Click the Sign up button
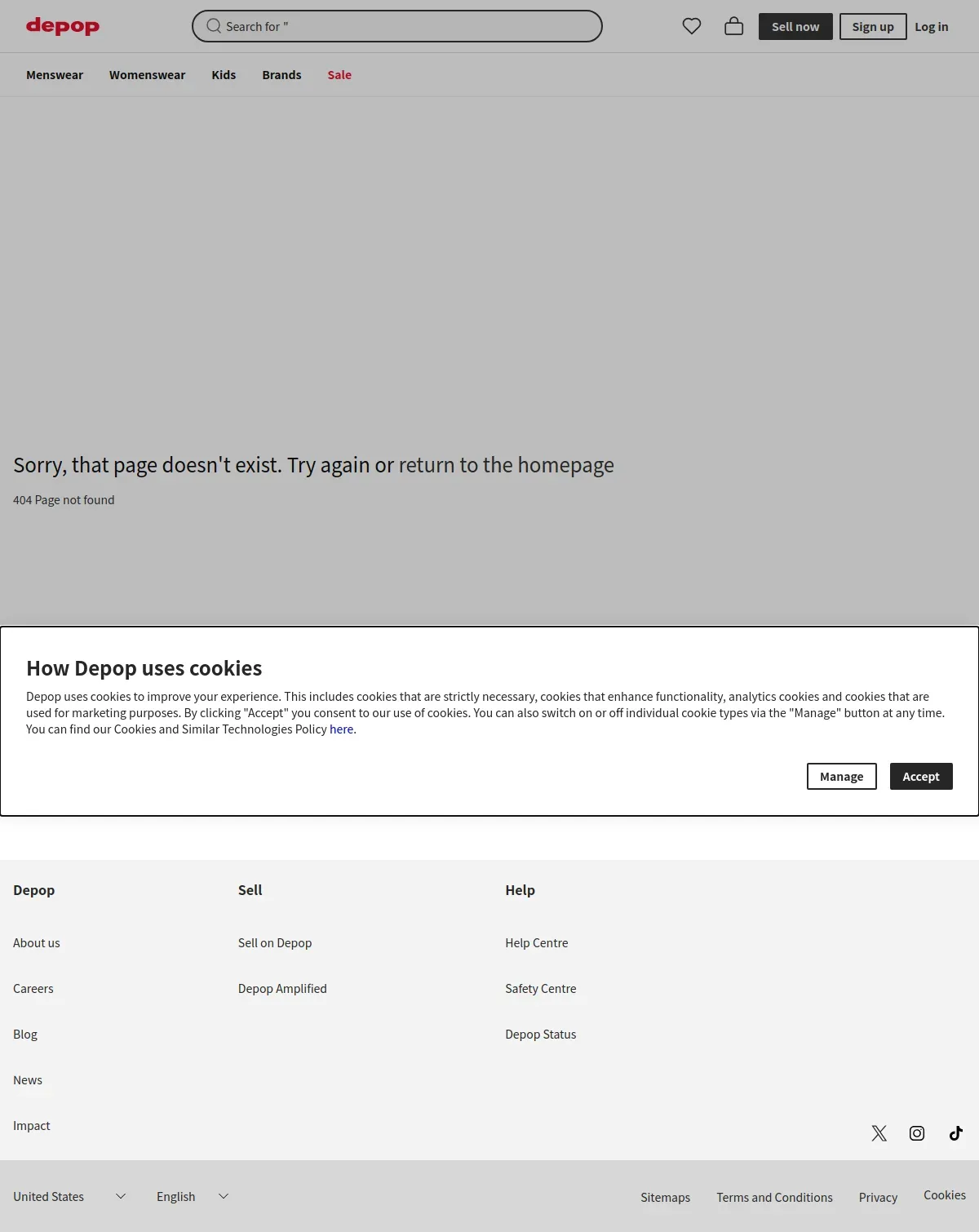This screenshot has height=1232, width=979. (x=873, y=26)
